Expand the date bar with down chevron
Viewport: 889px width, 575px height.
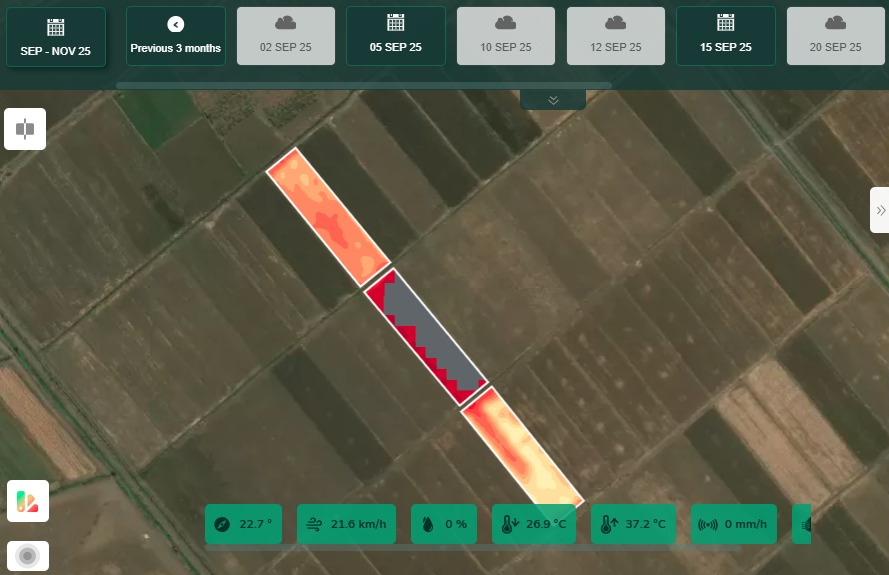553,100
